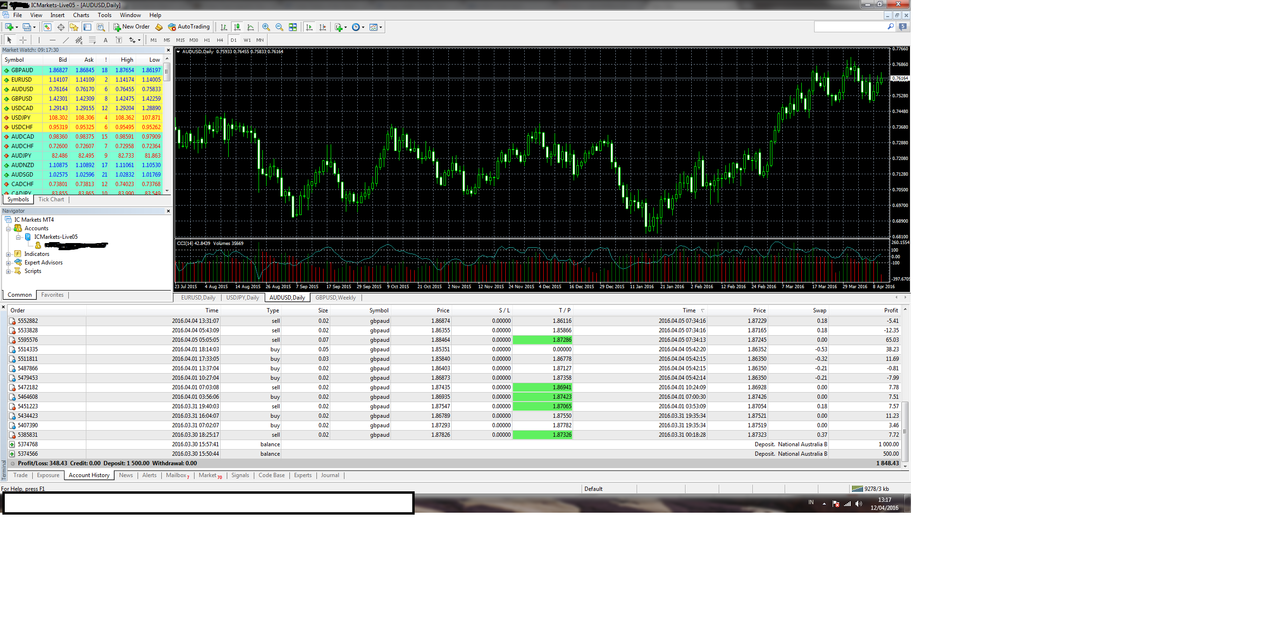The image size is (1280, 620).
Task: Select the Horizontal Line tool
Action: pyautogui.click(x=52, y=40)
